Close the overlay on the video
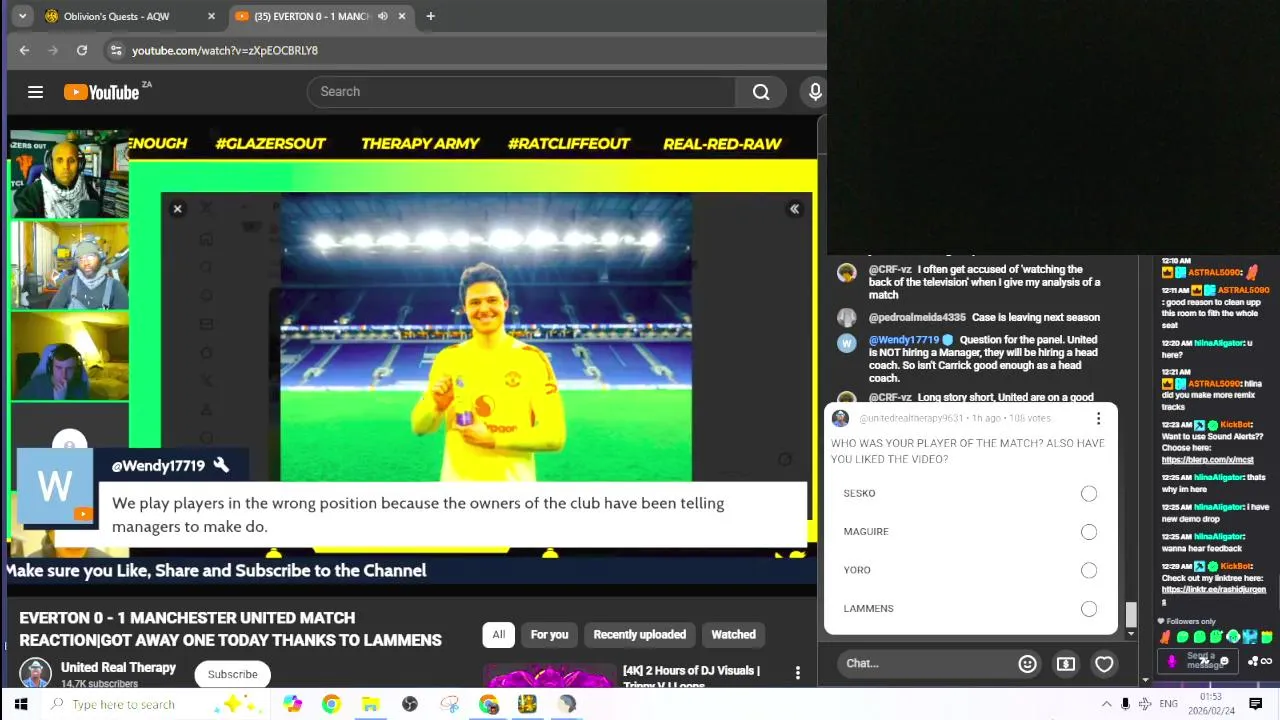1280x720 pixels. point(177,209)
